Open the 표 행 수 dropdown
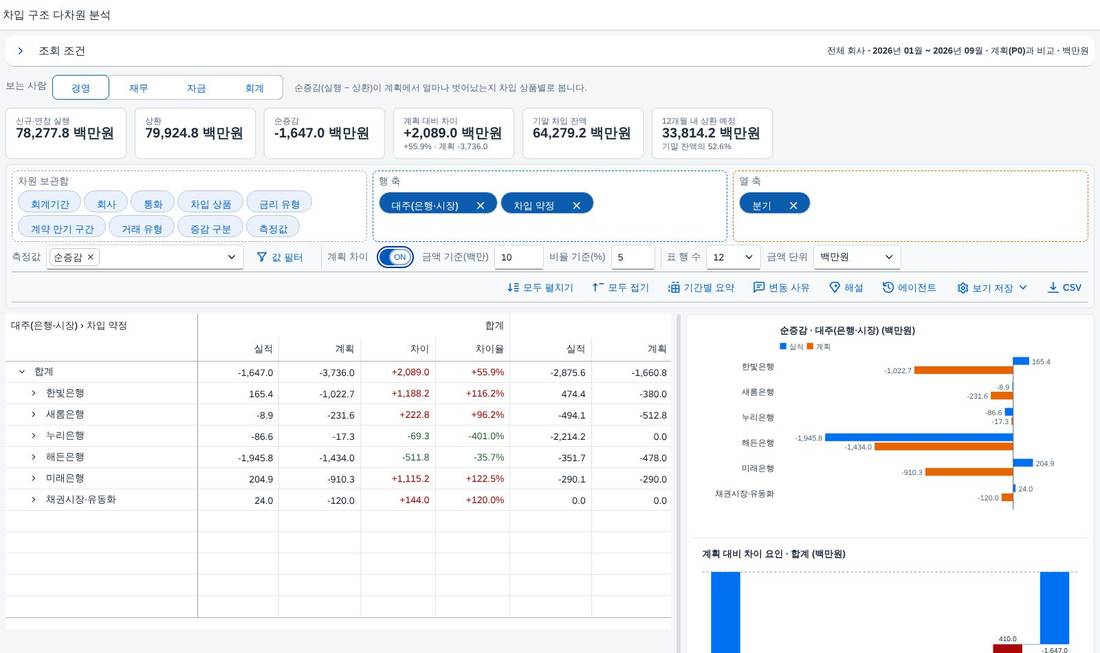This screenshot has width=1100, height=653. coord(732,257)
